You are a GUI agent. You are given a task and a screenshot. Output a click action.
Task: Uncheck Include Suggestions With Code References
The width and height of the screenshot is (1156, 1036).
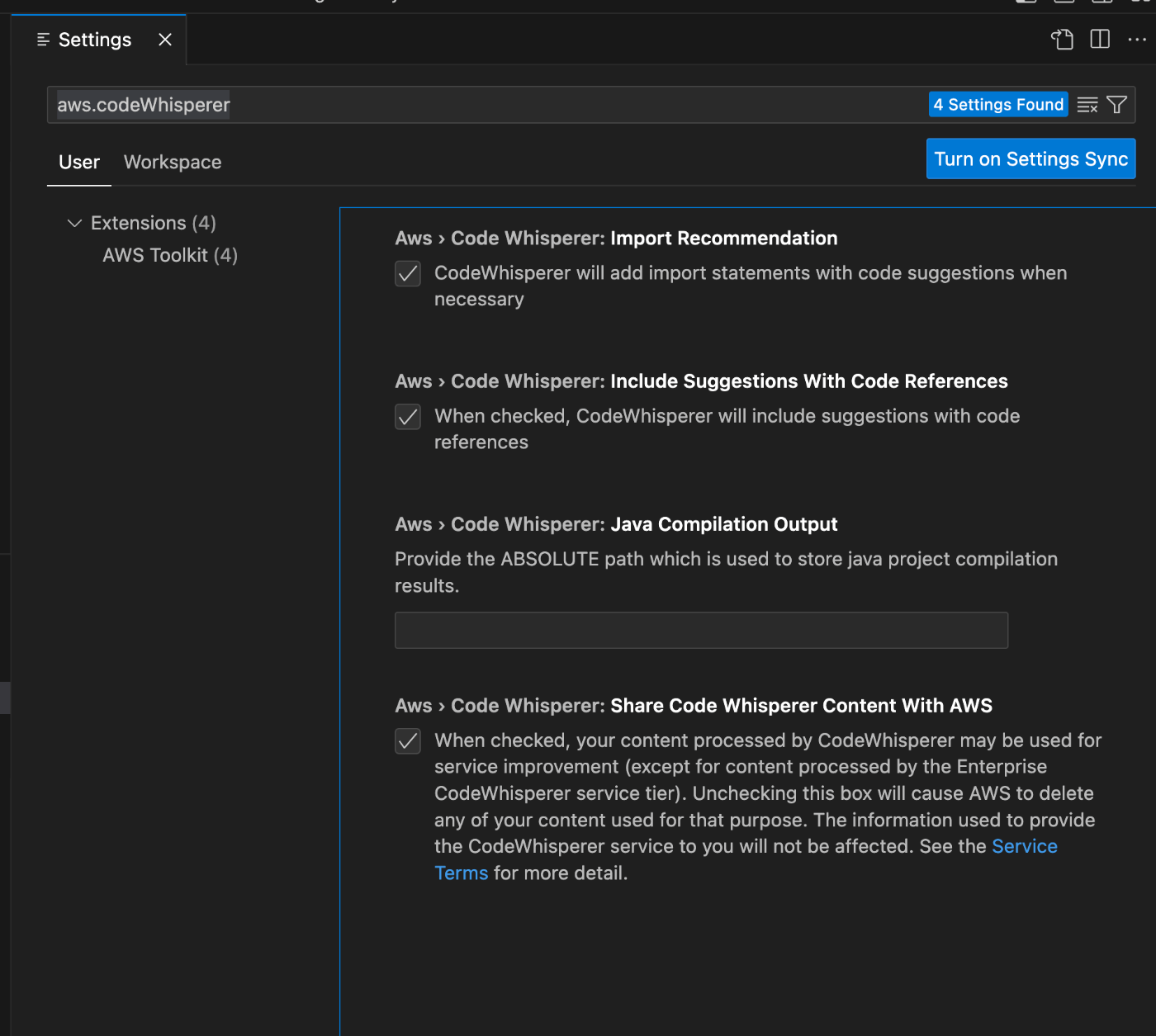click(408, 417)
